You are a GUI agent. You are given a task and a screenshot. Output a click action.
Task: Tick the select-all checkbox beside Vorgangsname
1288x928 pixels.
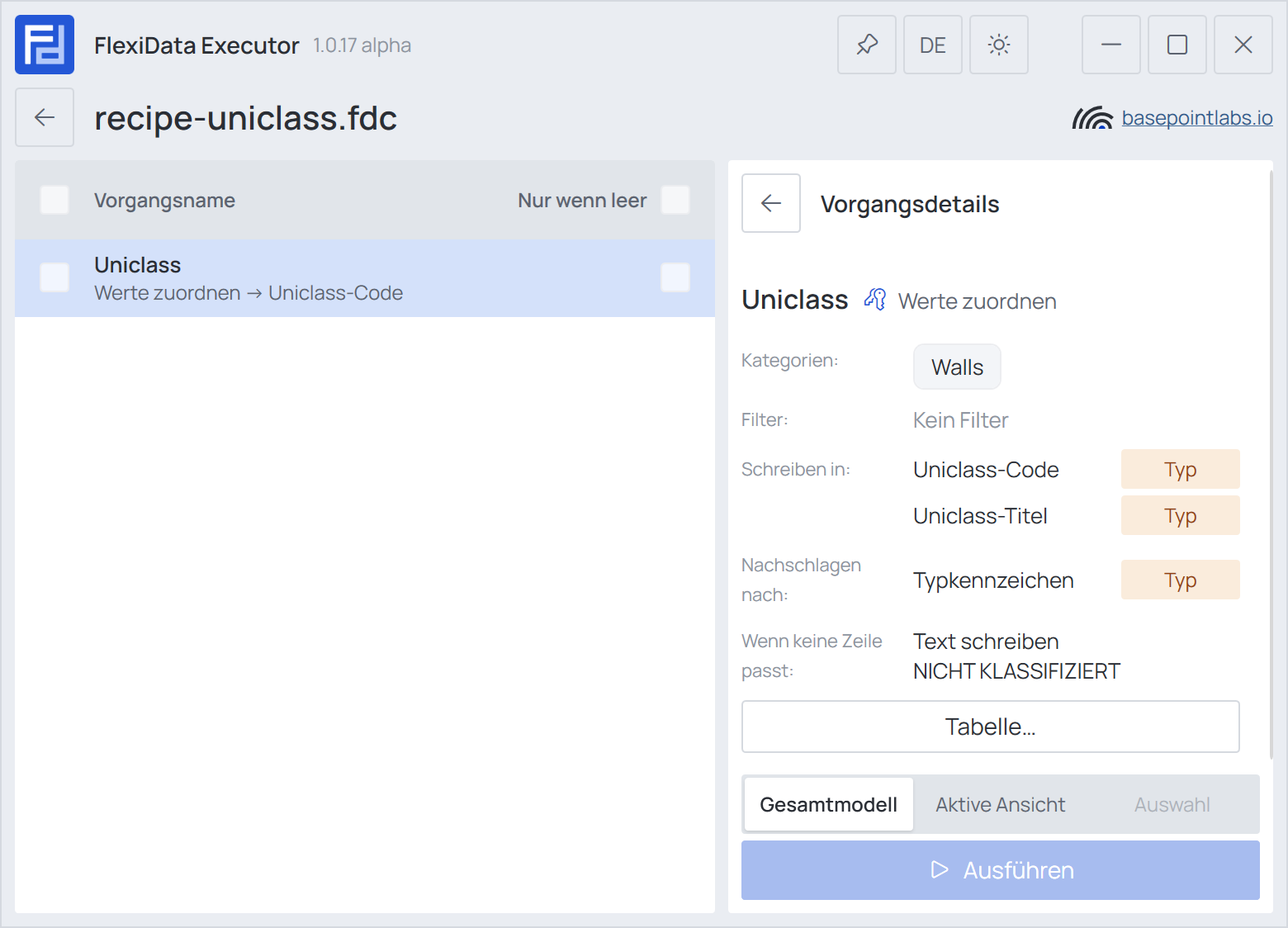pyautogui.click(x=54, y=200)
